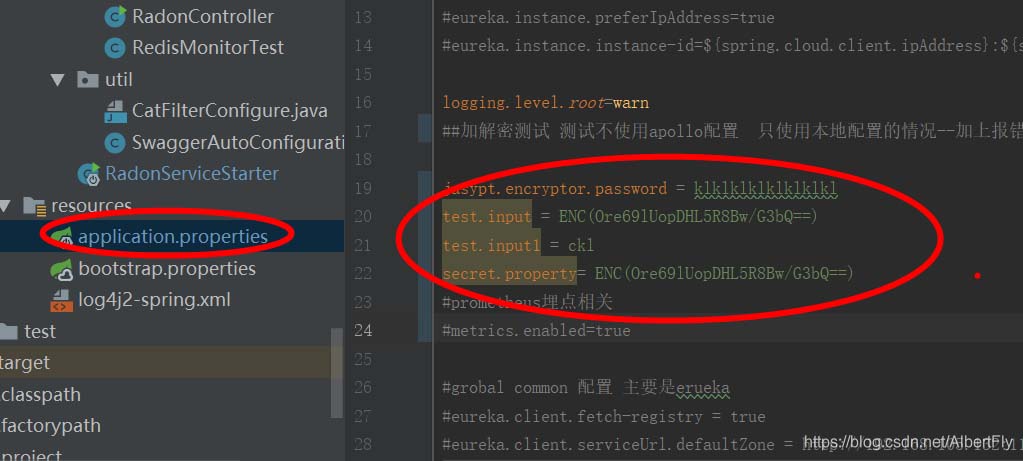1023x461 pixels.
Task: Click the bootstrap.properties Spring leaf icon
Action: (x=62, y=269)
